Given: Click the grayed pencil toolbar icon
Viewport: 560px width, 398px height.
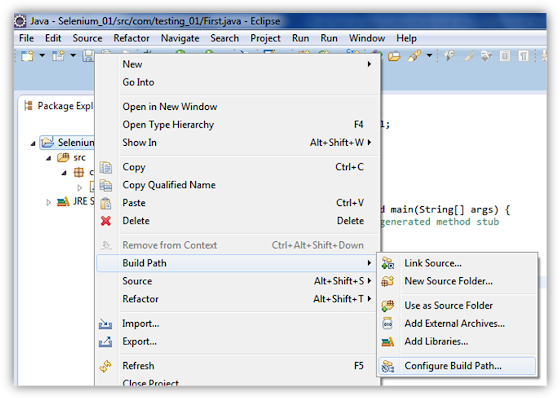Looking at the screenshot, I should 469,56.
